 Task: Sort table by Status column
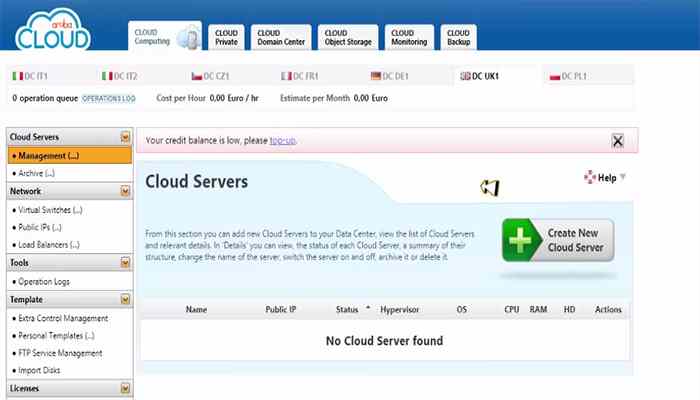[x=347, y=309]
